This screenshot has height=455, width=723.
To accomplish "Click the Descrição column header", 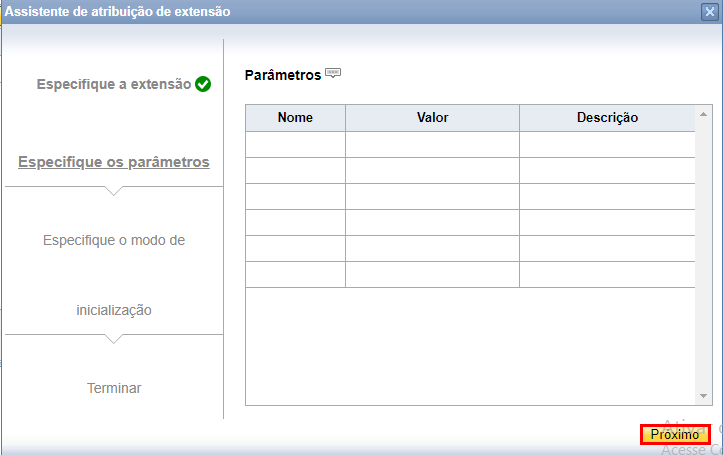I will click(x=607, y=118).
